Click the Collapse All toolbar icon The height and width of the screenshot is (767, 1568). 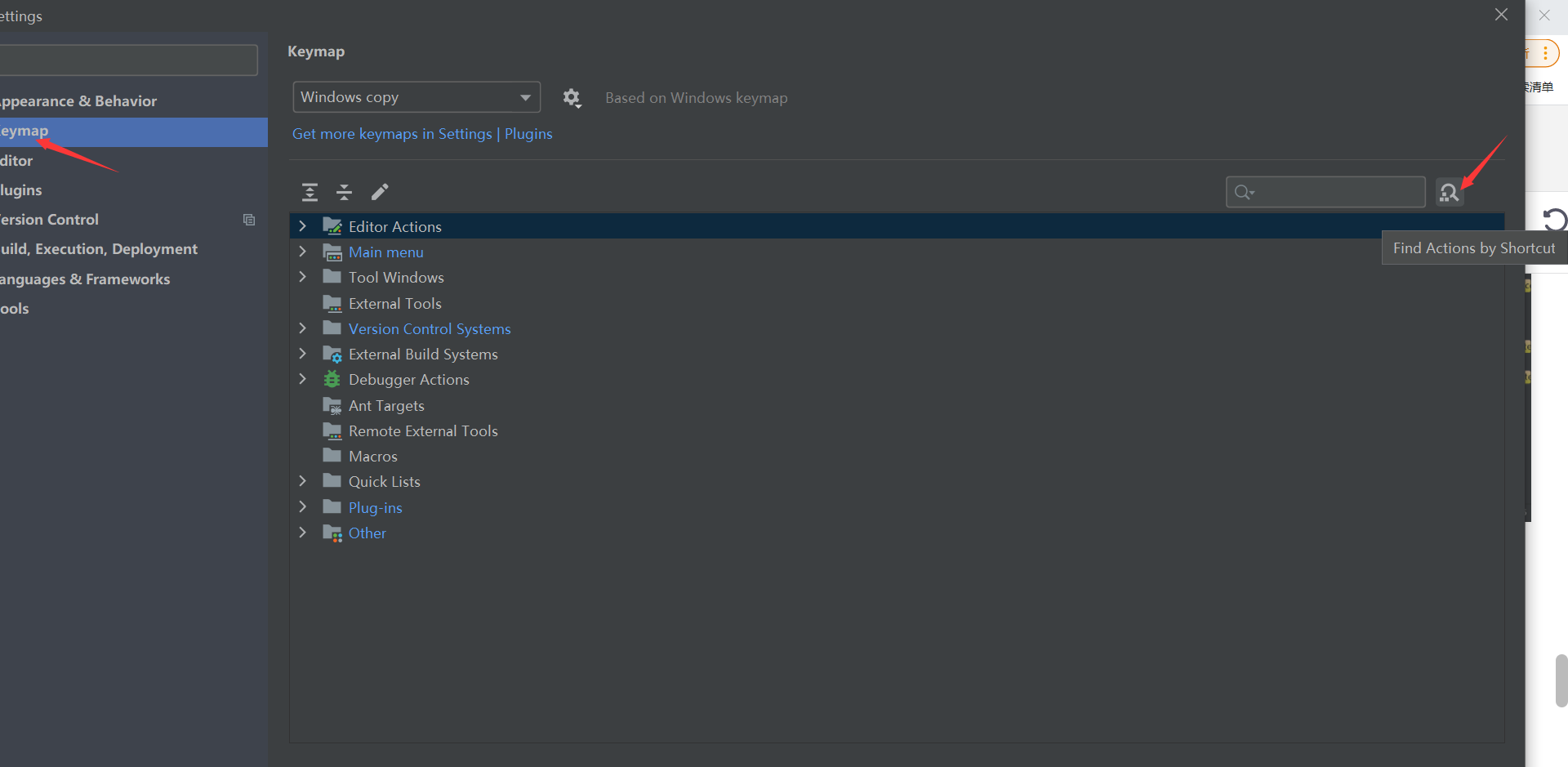(x=344, y=192)
